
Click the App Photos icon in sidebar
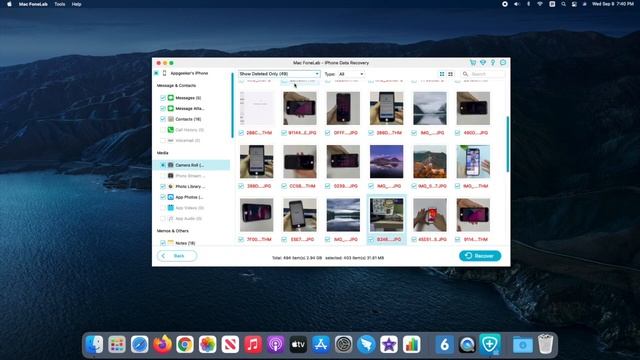coord(171,197)
